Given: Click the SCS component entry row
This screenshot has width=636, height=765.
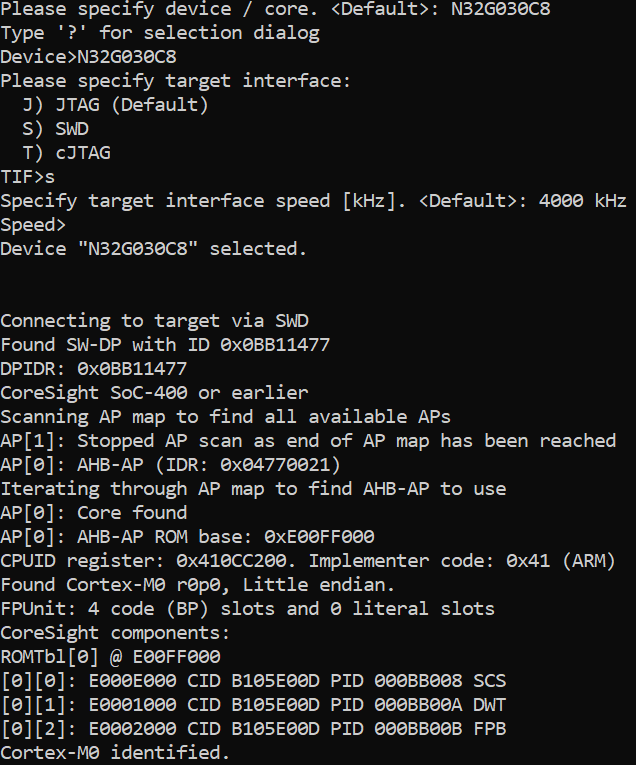Looking at the screenshot, I should 253,681.
